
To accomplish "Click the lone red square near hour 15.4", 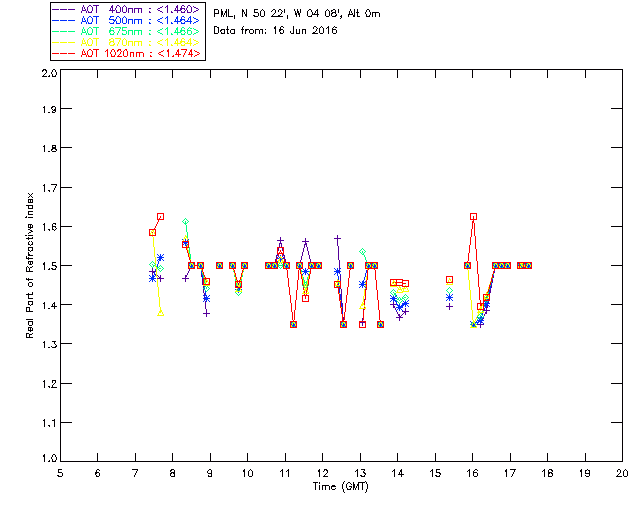I will [449, 280].
